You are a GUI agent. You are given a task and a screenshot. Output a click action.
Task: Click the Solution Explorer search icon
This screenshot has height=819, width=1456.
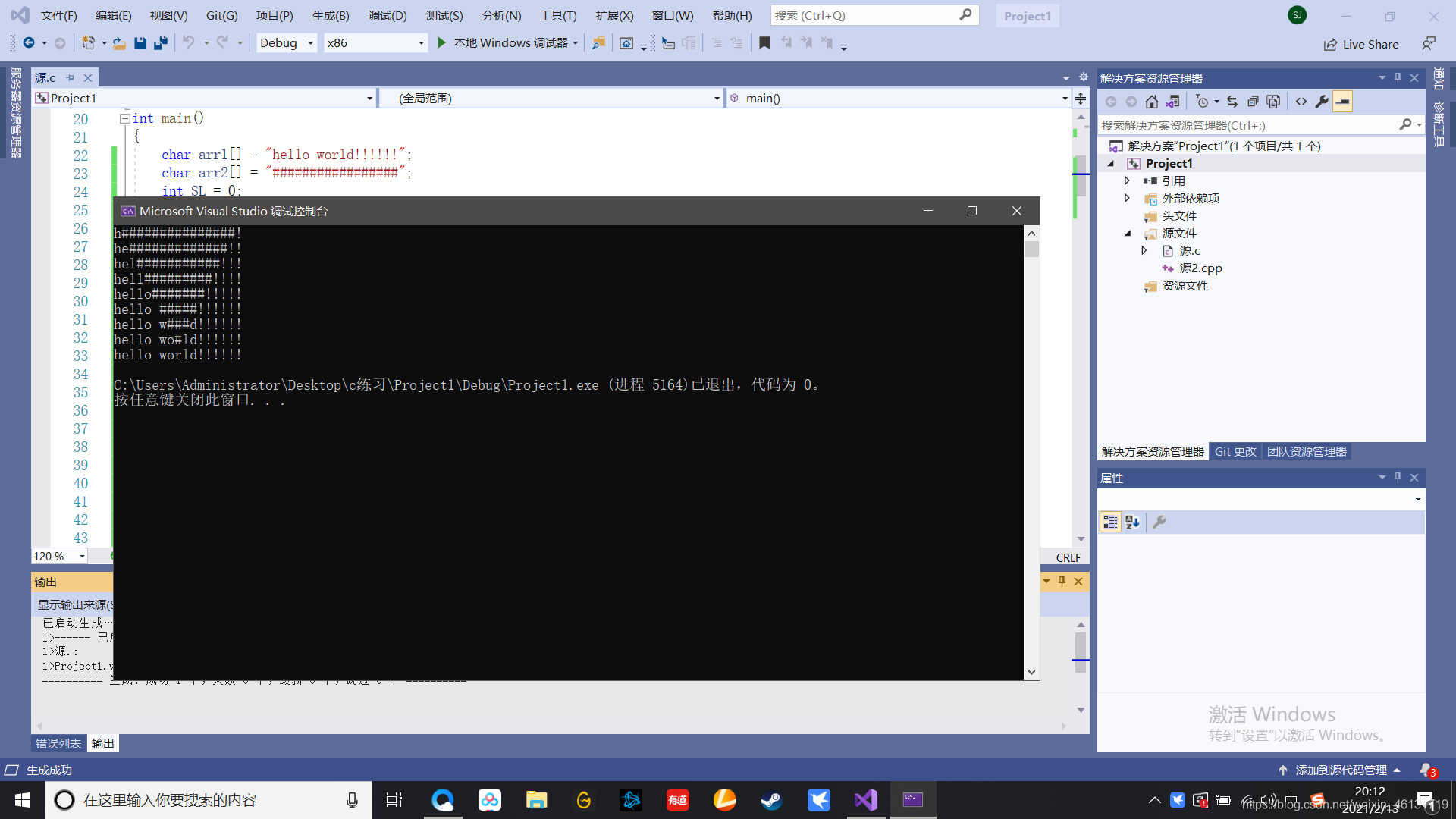coord(1404,125)
